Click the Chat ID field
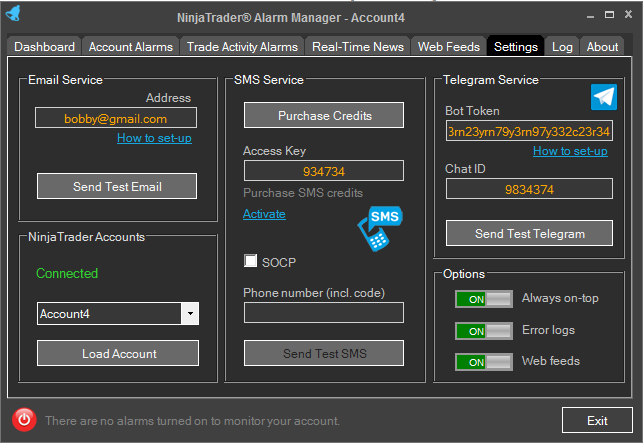Image resolution: width=643 pixels, height=443 pixels. [529, 189]
